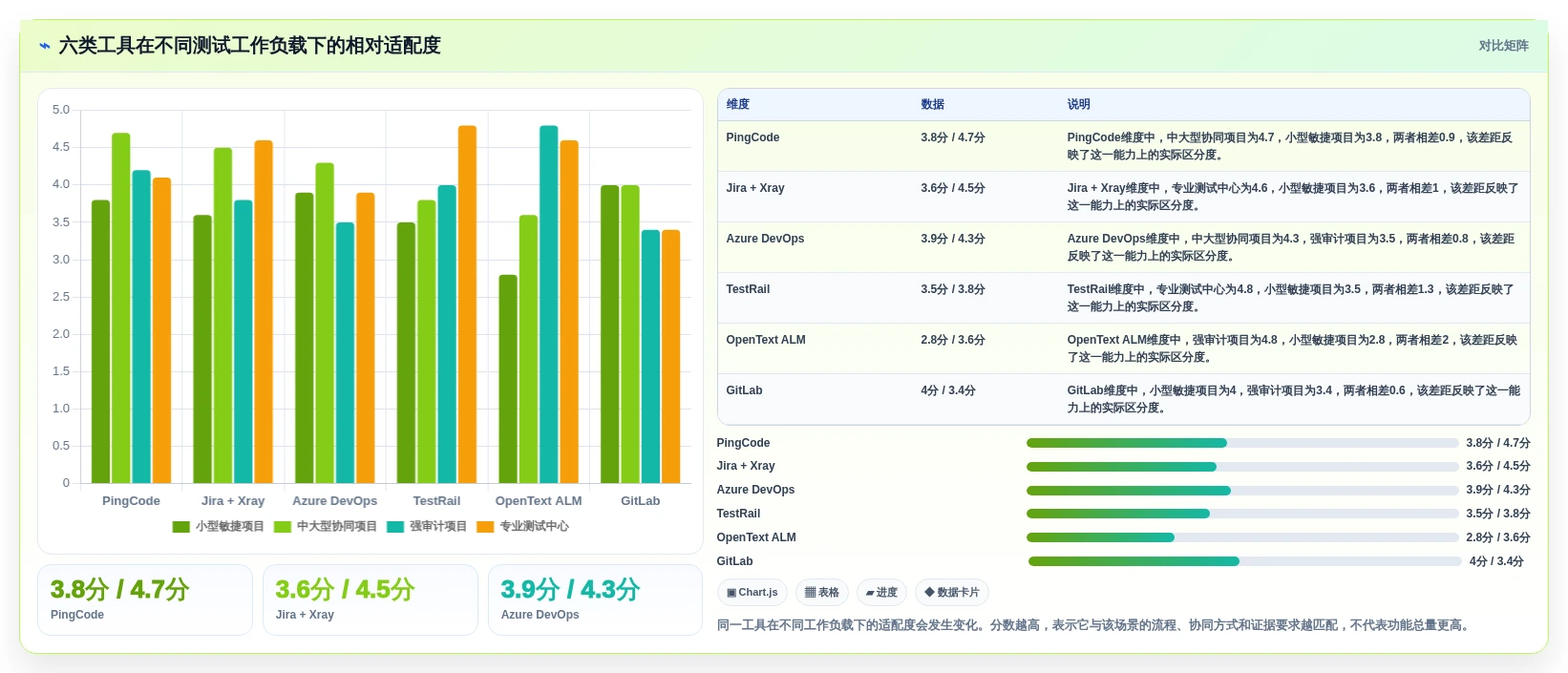The width and height of the screenshot is (1568, 673).
Task: Select the 表格 tag
Action: tap(821, 592)
